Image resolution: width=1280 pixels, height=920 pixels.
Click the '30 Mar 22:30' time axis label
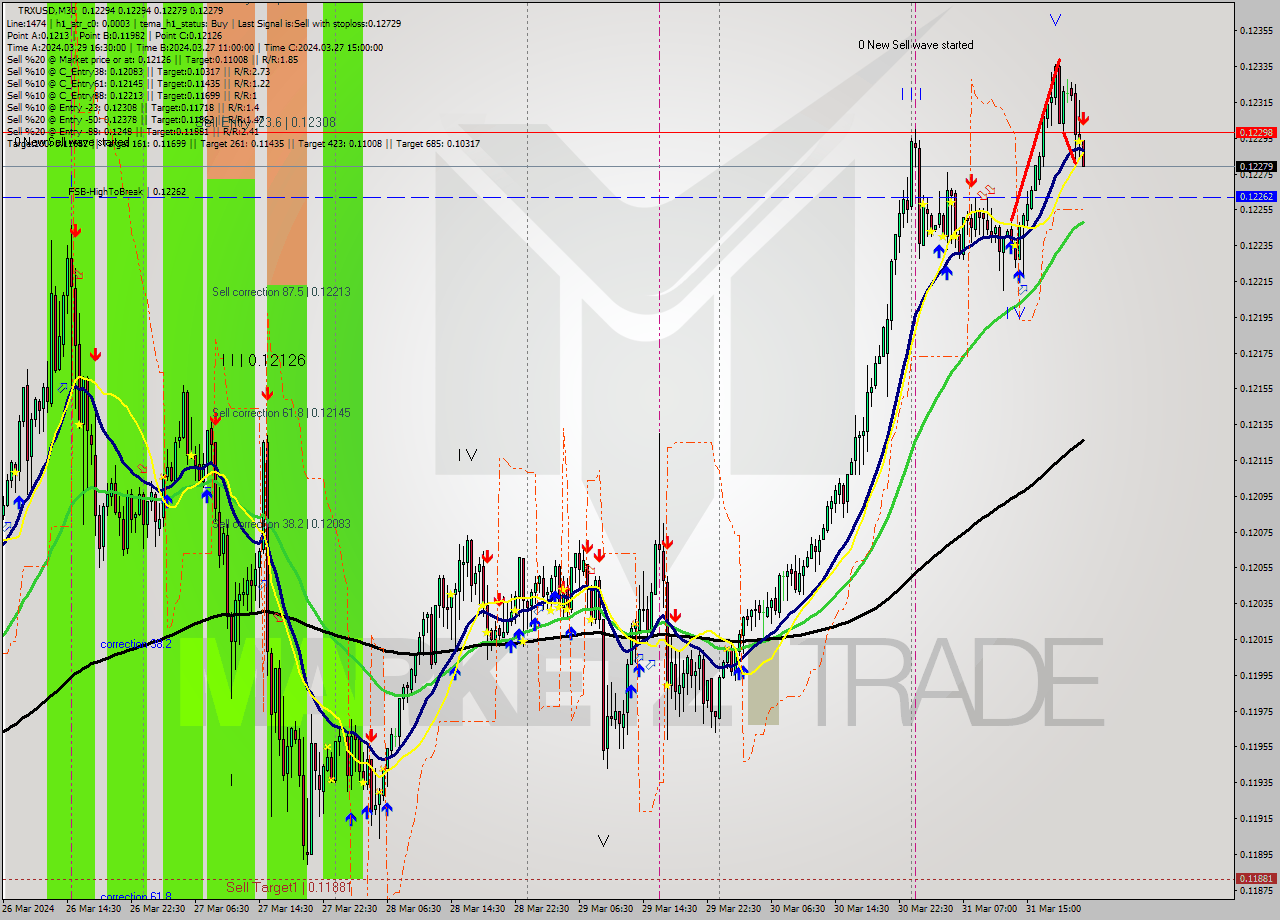coord(926,909)
